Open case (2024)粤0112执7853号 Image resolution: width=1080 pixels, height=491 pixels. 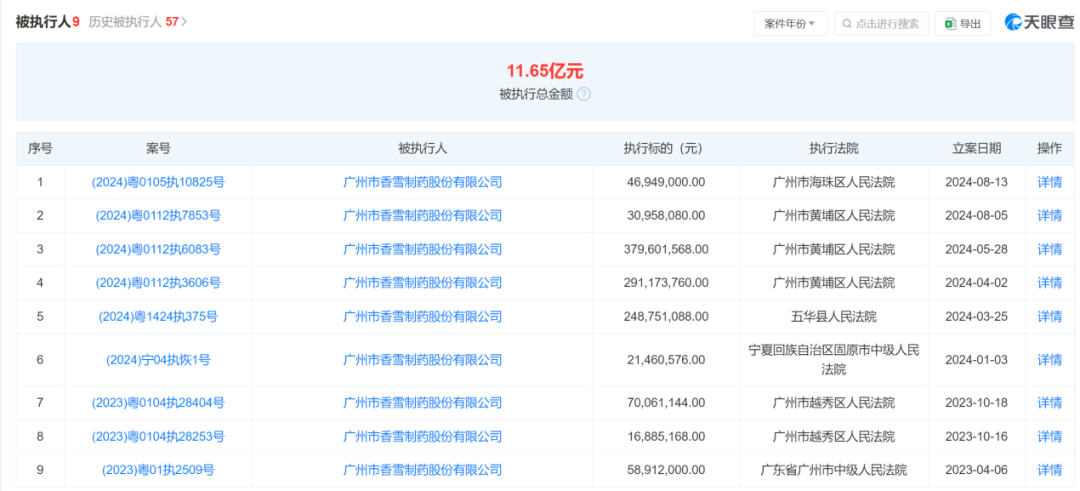coord(158,215)
